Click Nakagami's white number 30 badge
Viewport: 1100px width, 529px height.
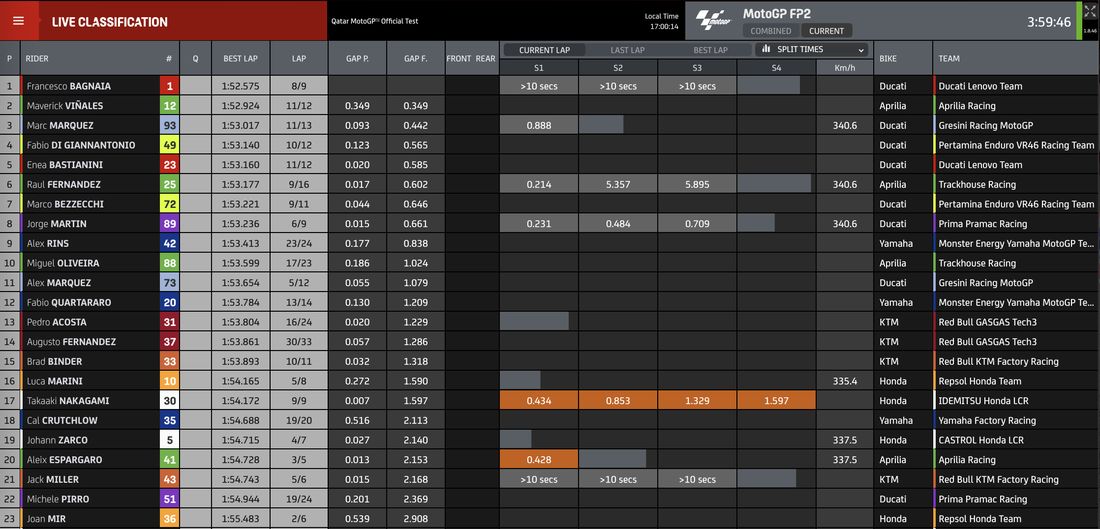168,401
